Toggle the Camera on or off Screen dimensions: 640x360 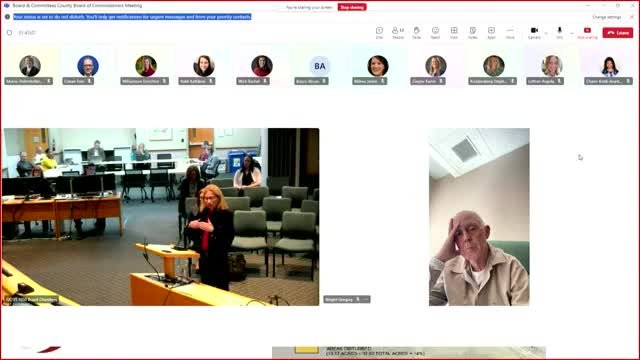click(x=534, y=33)
